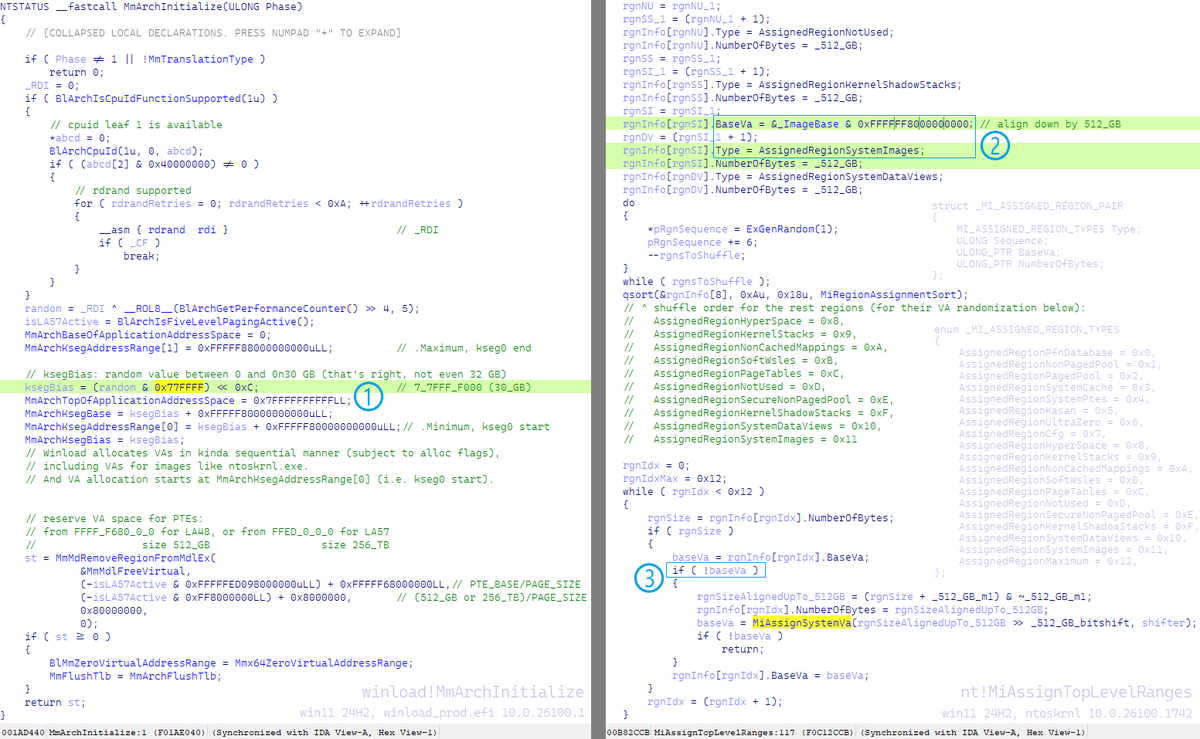The height and width of the screenshot is (739, 1200).
Task: Click 'rgnDV = (rgnSI_1 + 1);' line
Action: 691,137
